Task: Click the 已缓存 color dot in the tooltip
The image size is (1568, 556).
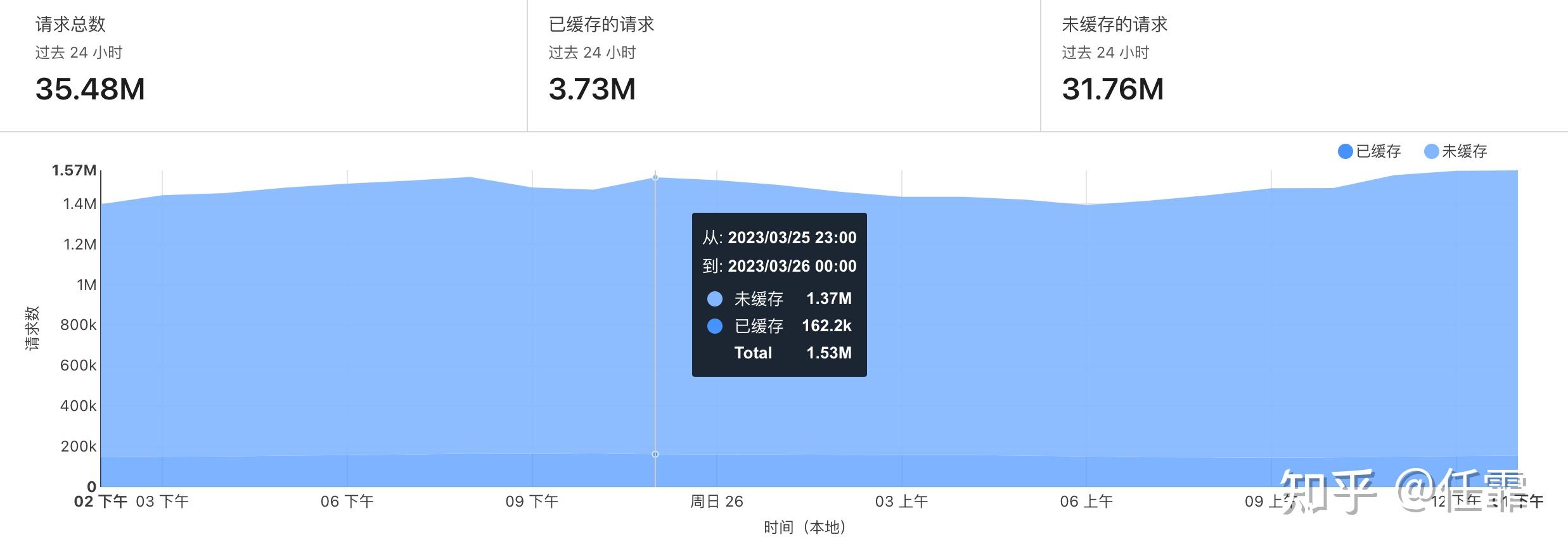Action: click(x=714, y=326)
